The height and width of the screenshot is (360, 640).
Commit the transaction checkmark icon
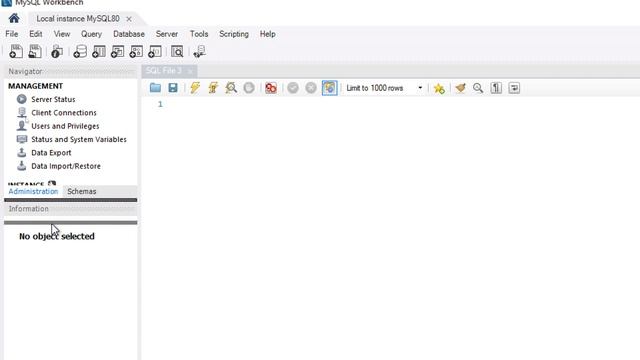(293, 88)
